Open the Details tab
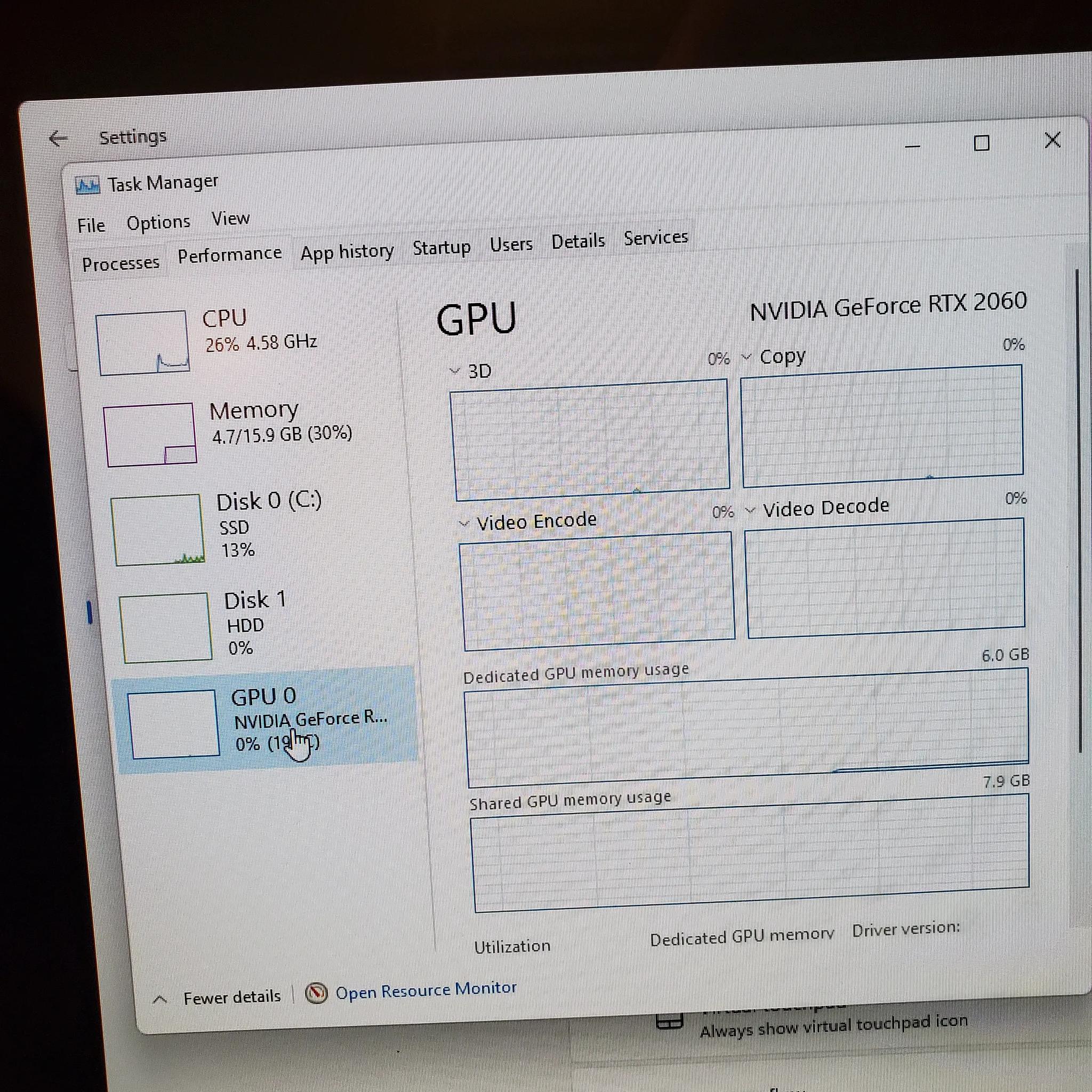1092x1092 pixels. pyautogui.click(x=578, y=242)
